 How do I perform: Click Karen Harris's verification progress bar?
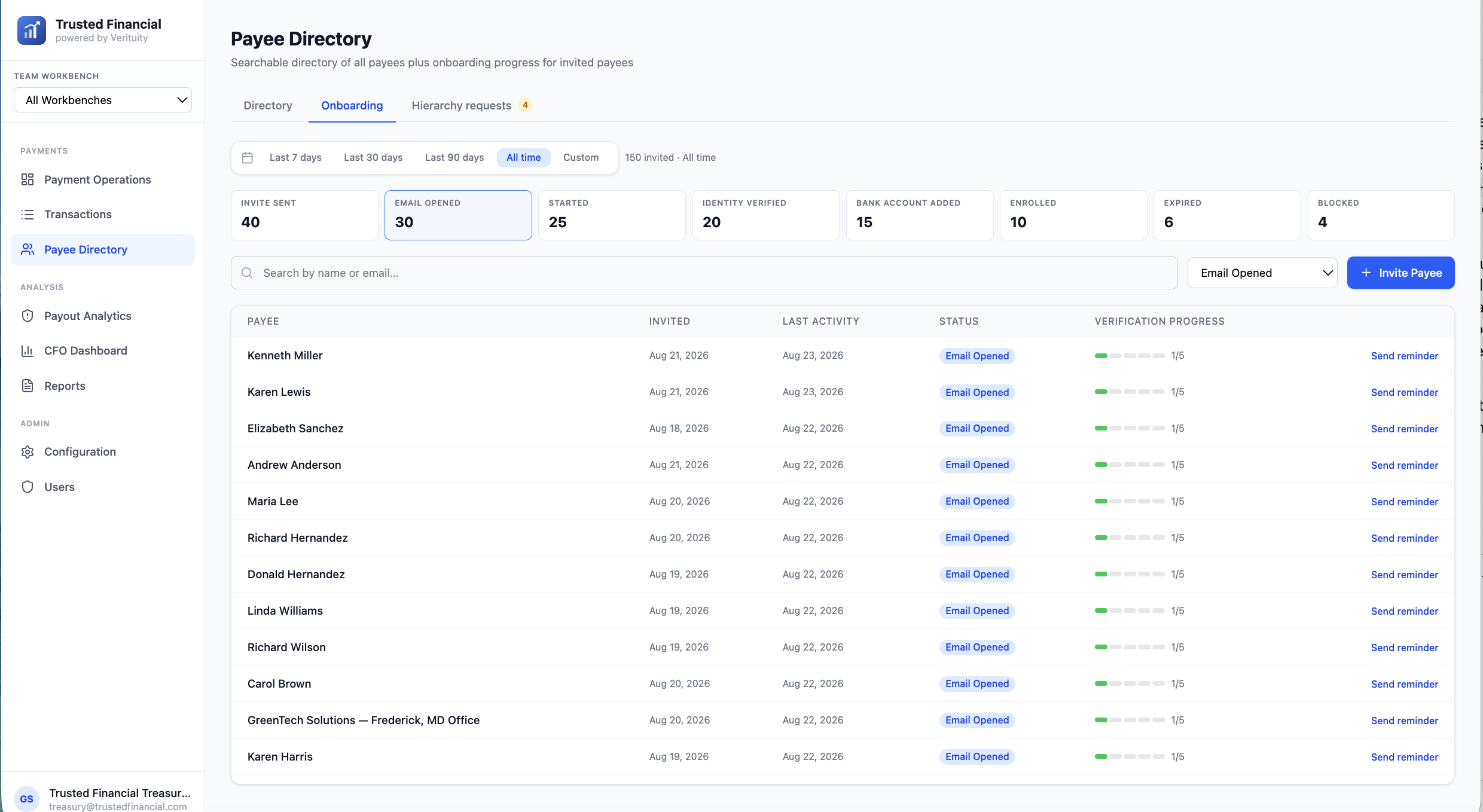[1130, 756]
